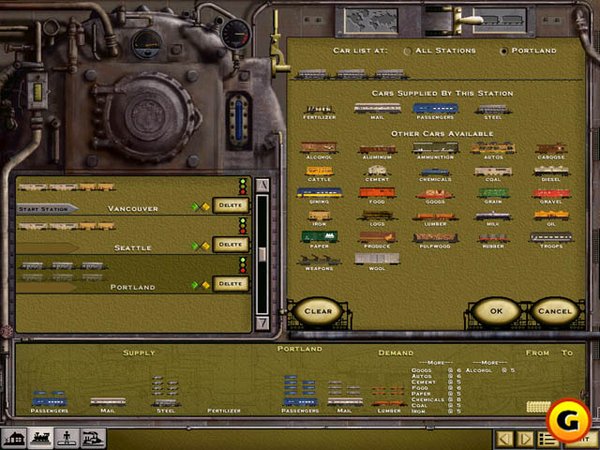The image size is (600, 450).
Task: Pick the Grain car icon
Action: (492, 193)
